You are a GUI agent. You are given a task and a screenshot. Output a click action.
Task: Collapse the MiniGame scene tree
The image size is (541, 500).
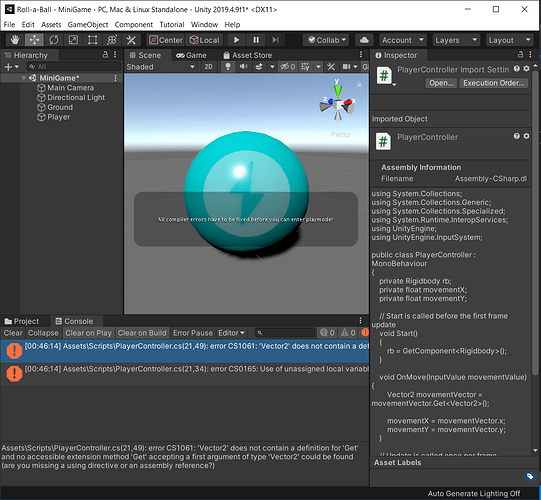[x=23, y=78]
